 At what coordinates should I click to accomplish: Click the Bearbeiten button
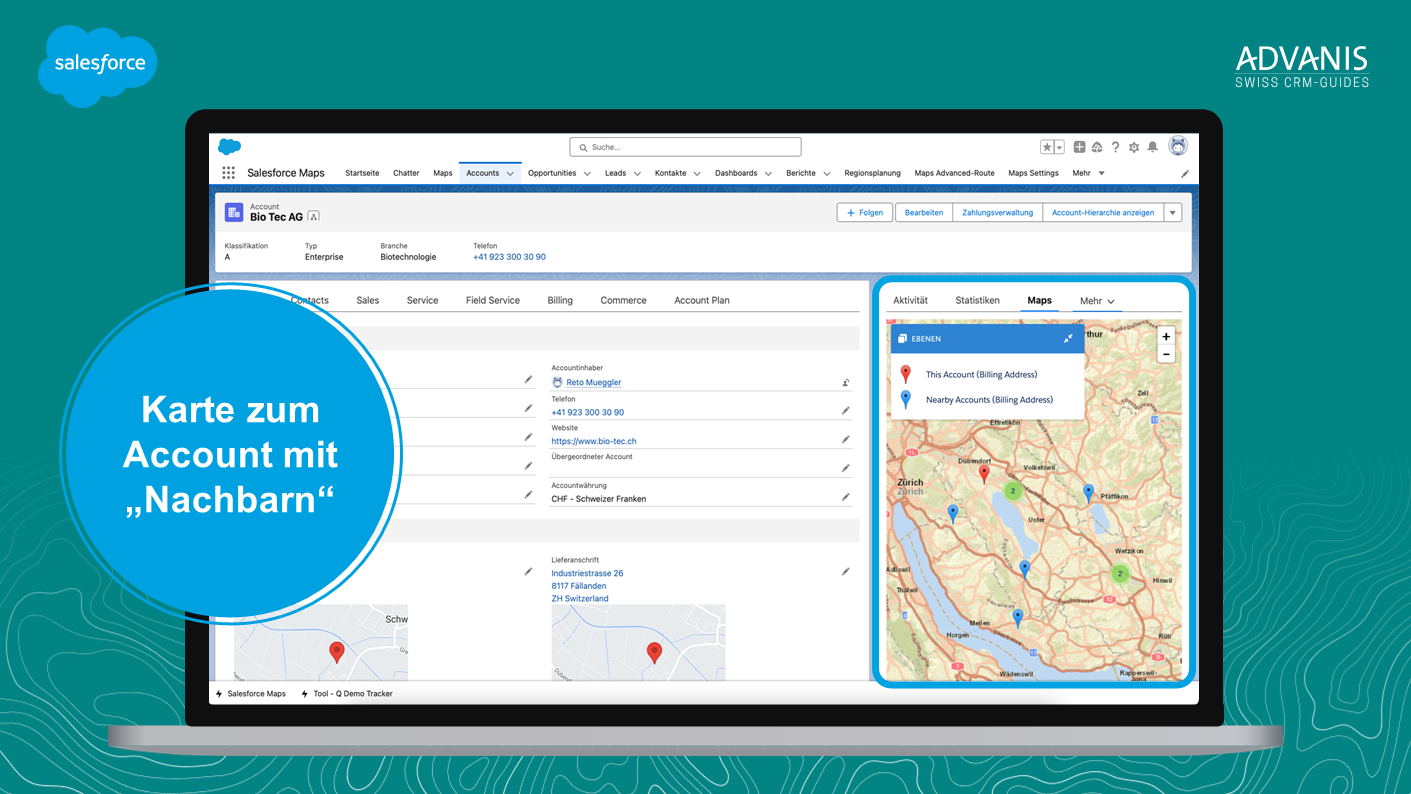[x=924, y=212]
